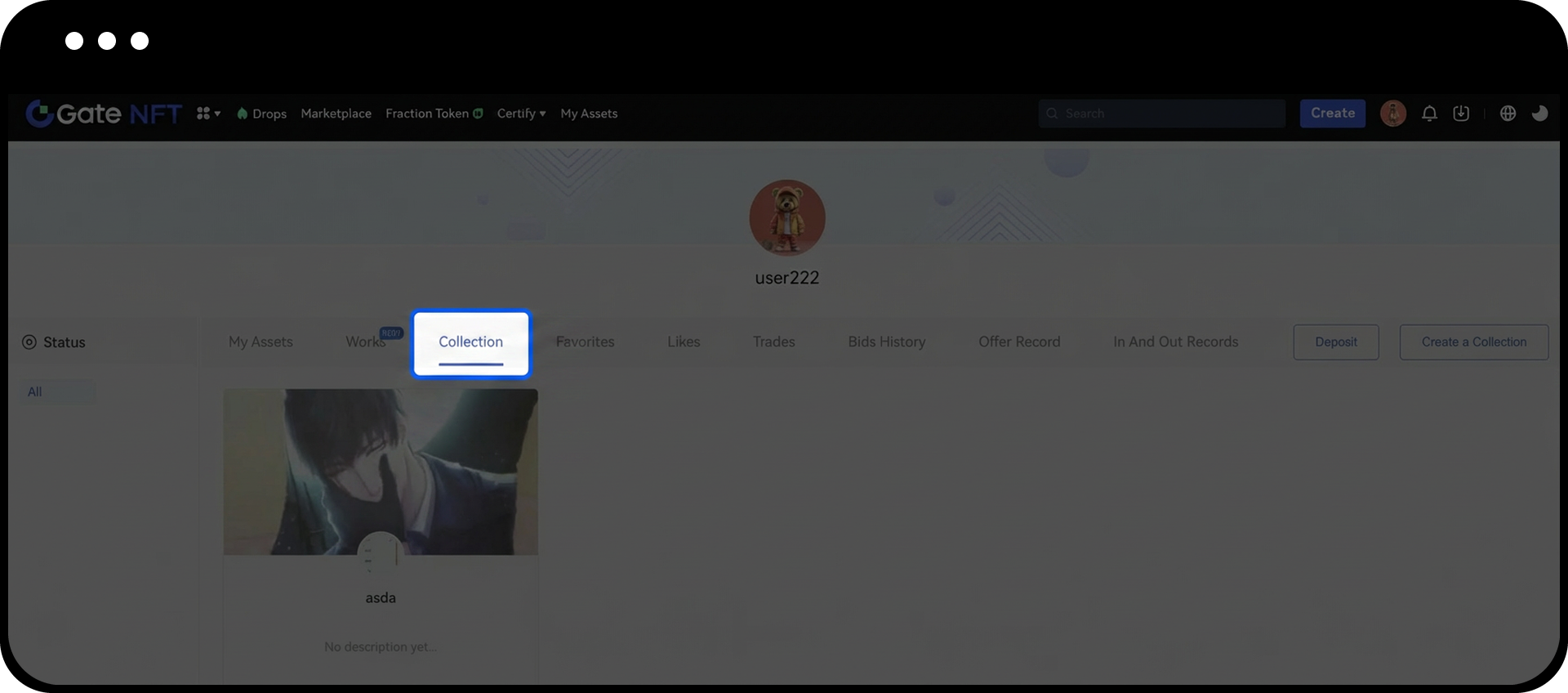Image resolution: width=1568 pixels, height=693 pixels.
Task: Open the Drops page
Action: 262,114
